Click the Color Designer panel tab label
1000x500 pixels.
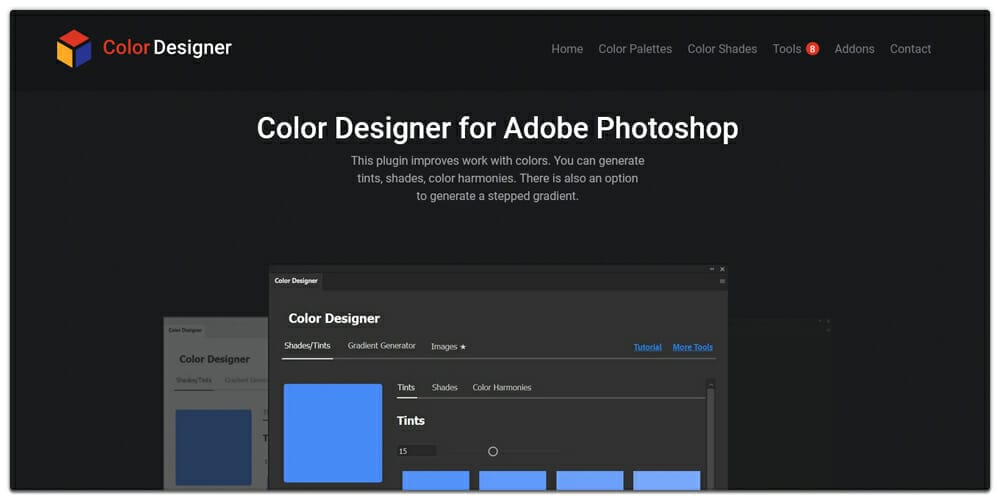coord(296,281)
